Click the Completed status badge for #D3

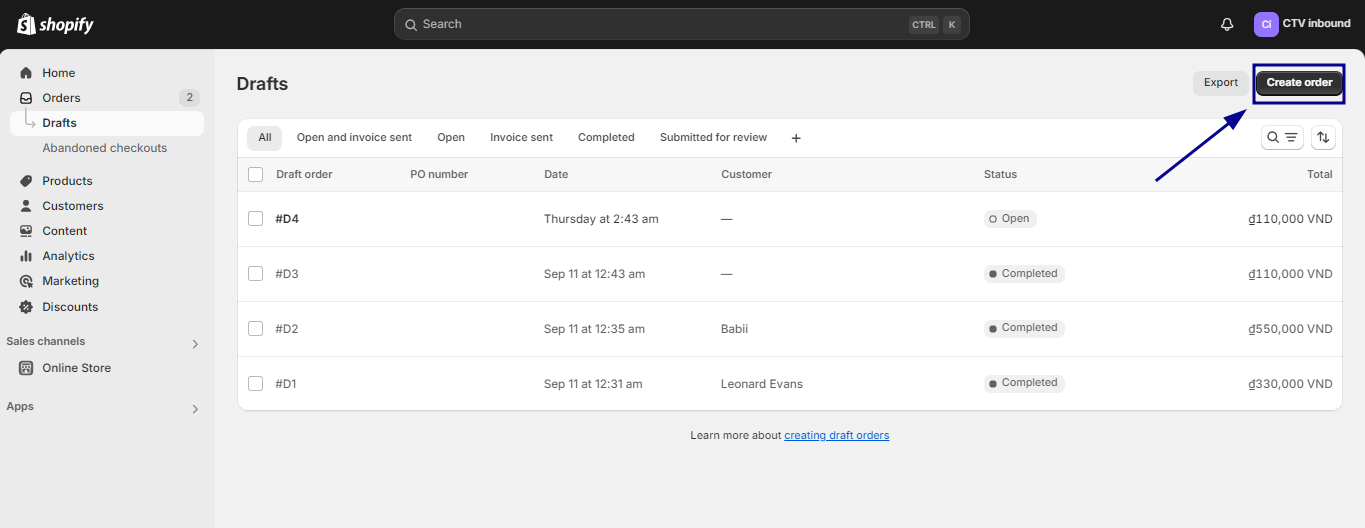click(x=1024, y=274)
